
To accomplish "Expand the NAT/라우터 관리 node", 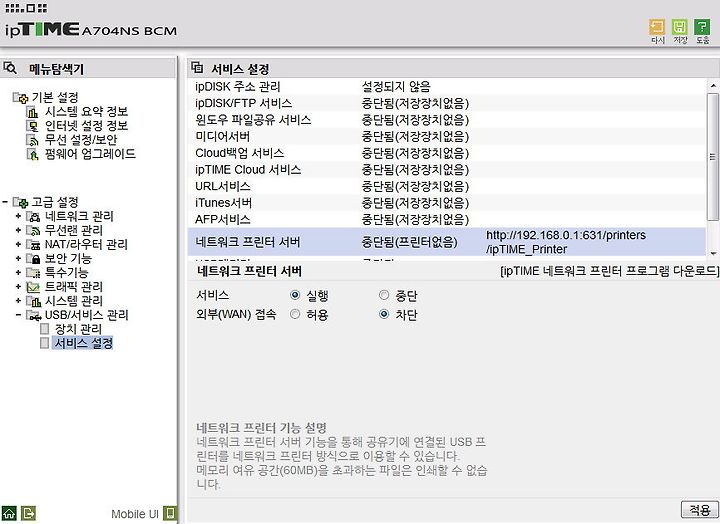I will click(x=18, y=244).
